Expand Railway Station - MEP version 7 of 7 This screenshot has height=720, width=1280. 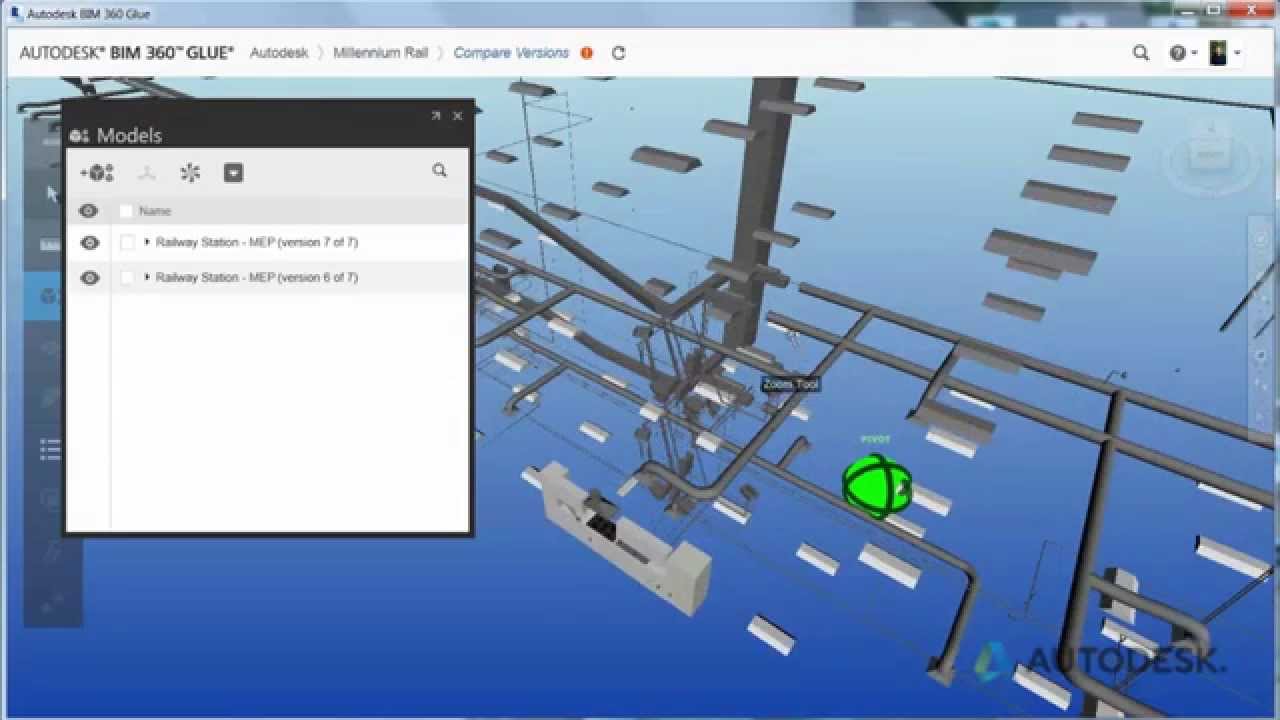point(147,242)
